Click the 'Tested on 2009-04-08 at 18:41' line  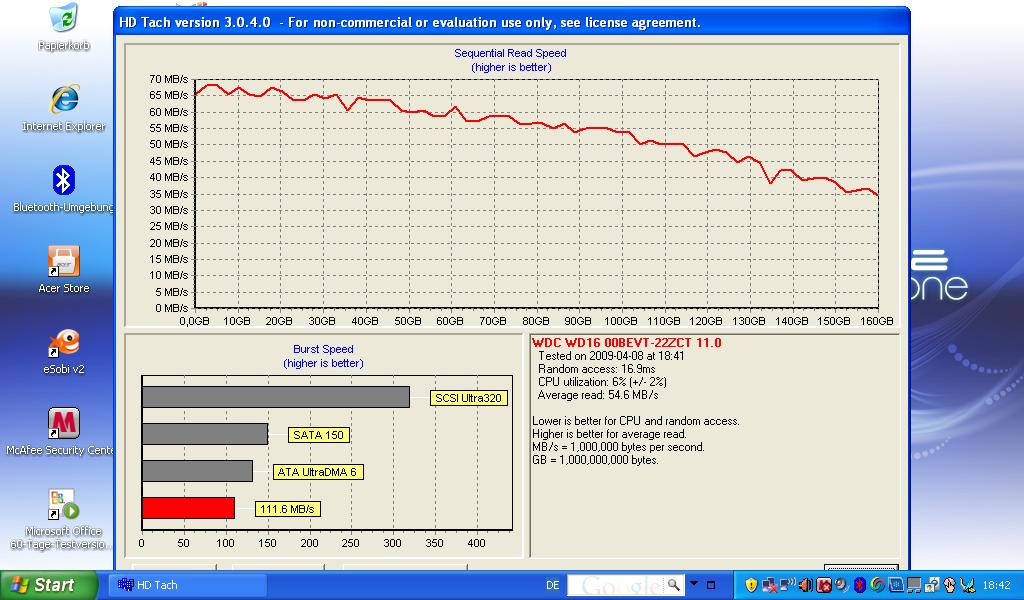(611, 356)
